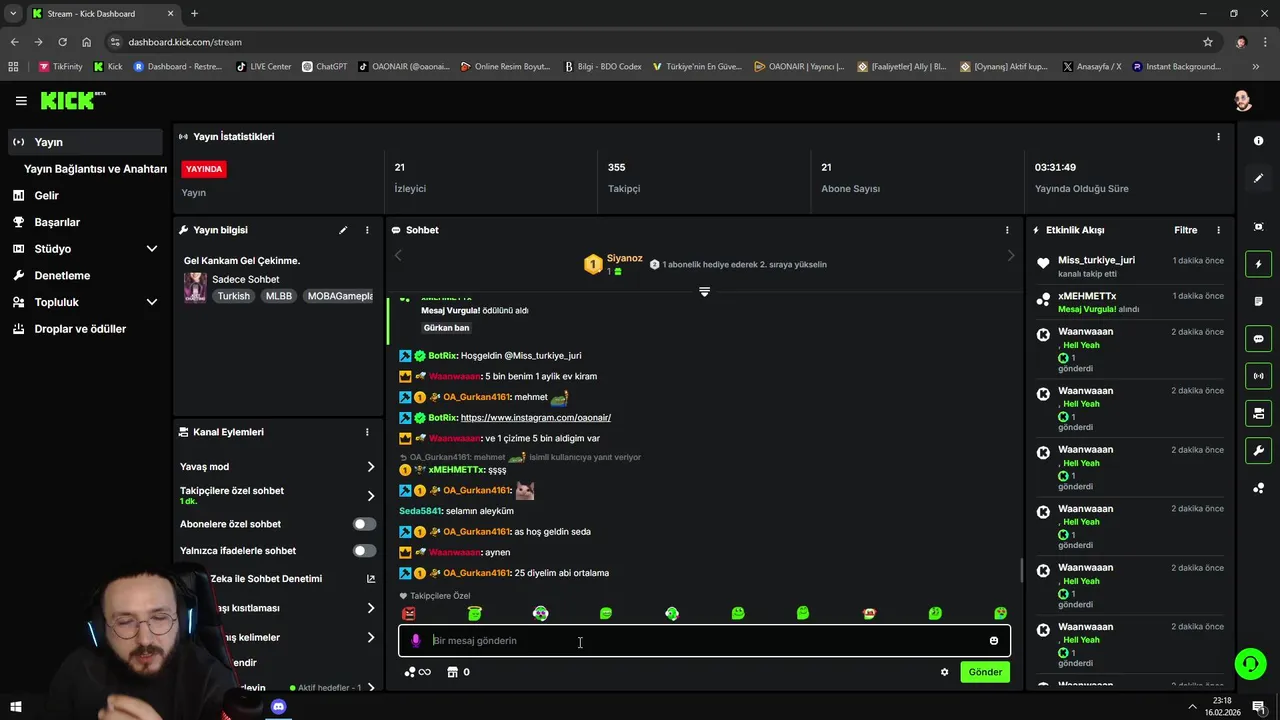
Task: Open Discord from the Windows taskbar
Action: (279, 707)
